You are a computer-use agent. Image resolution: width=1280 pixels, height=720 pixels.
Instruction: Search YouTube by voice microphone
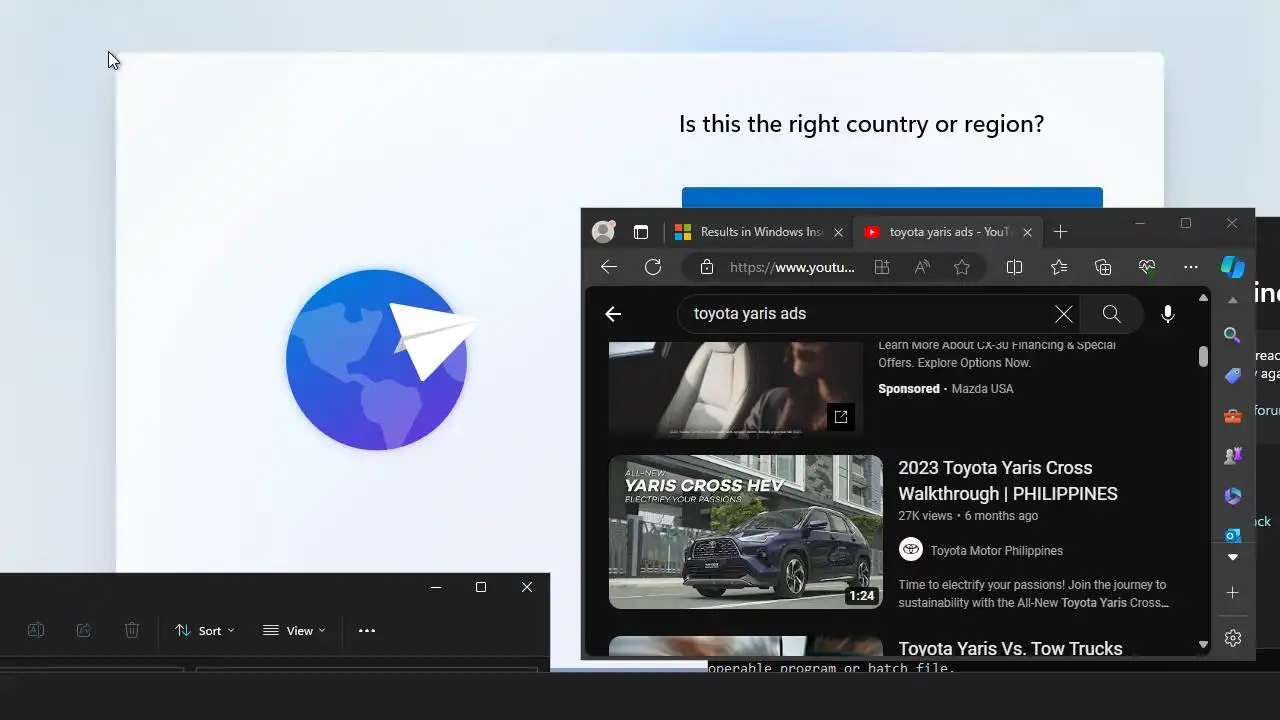click(1168, 314)
